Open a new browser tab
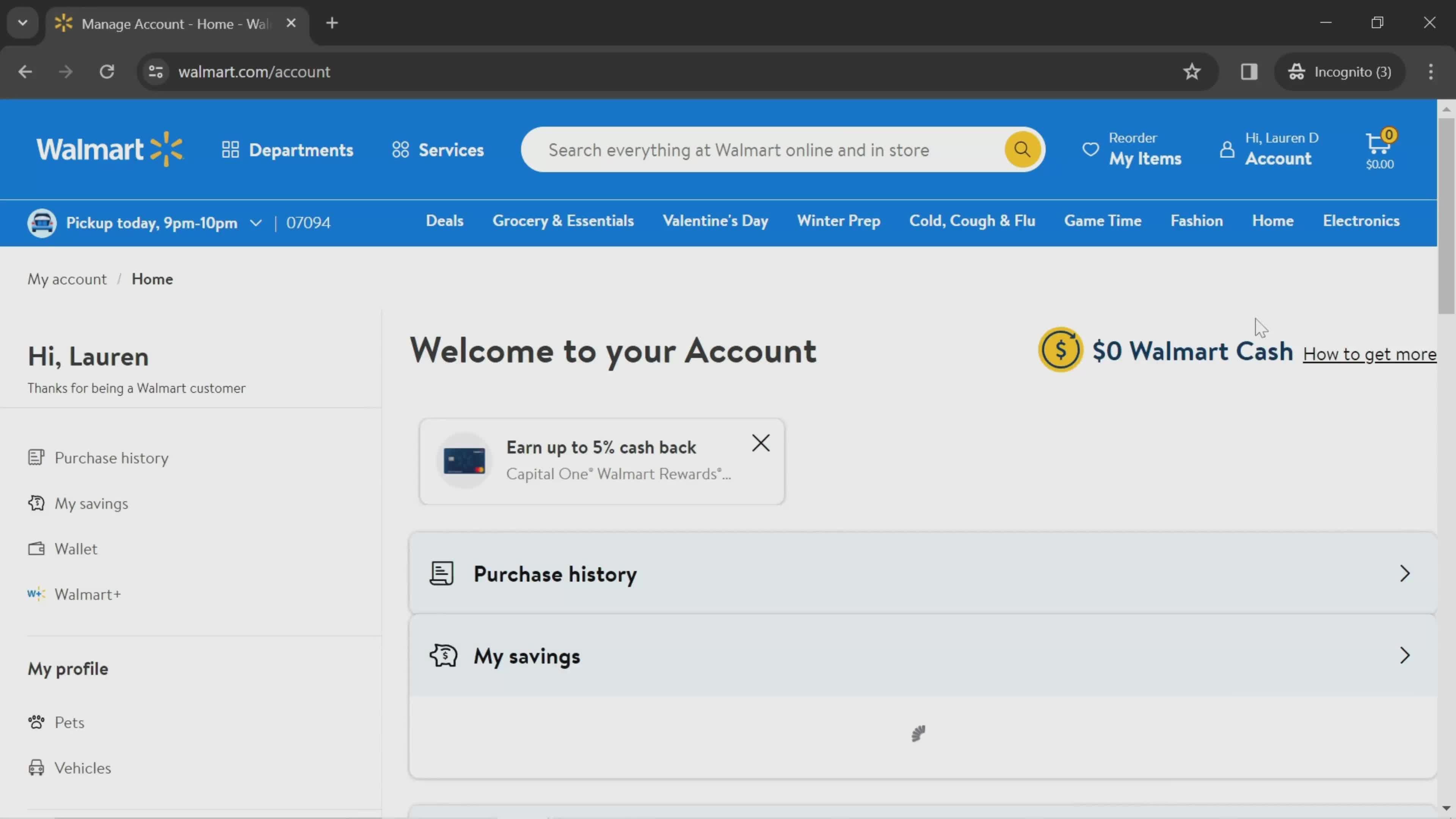Viewport: 1456px width, 819px height. 332,23
